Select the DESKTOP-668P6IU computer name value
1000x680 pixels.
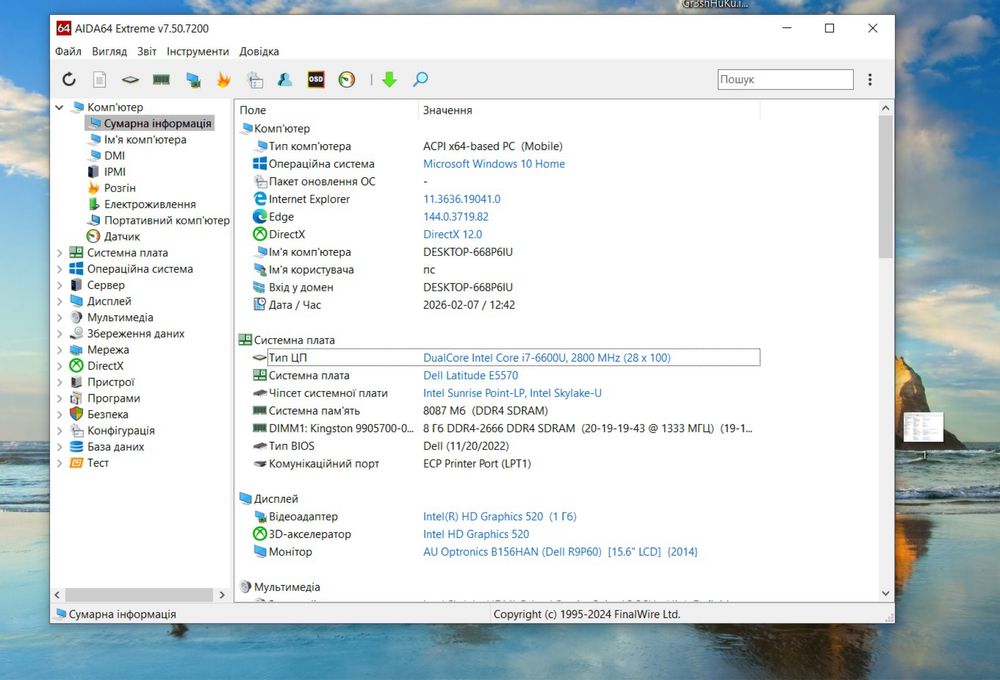(x=467, y=252)
